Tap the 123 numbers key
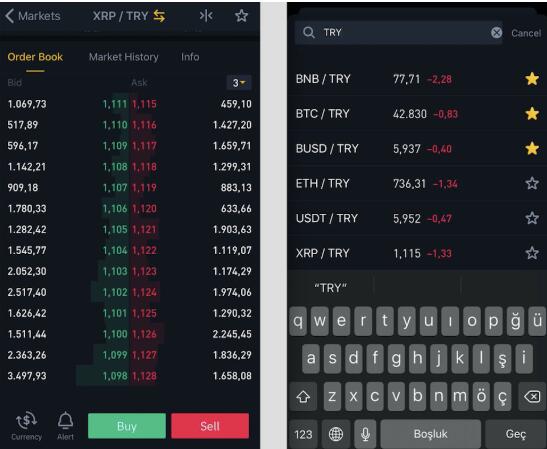This screenshot has width=547, height=449. 303,434
